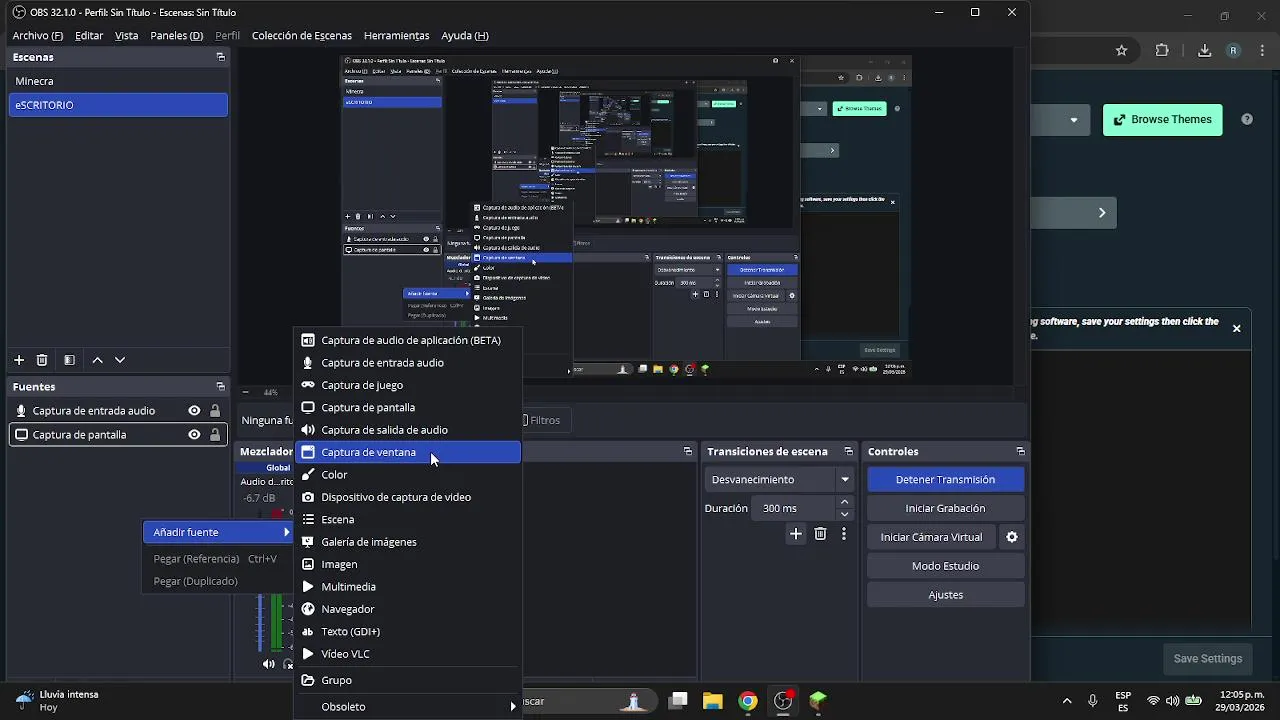
Task: Open the Archivo menu
Action: 38,35
